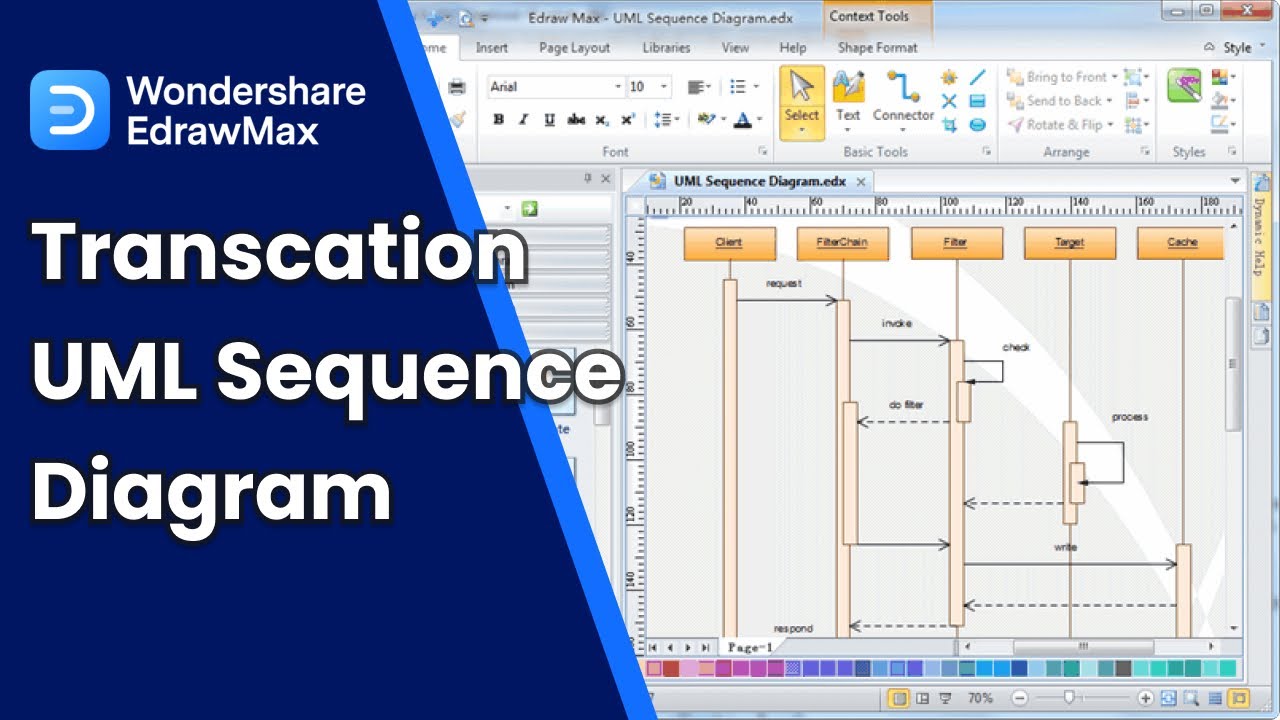The width and height of the screenshot is (1280, 720).
Task: Pick the Format Painter brush
Action: click(x=459, y=119)
